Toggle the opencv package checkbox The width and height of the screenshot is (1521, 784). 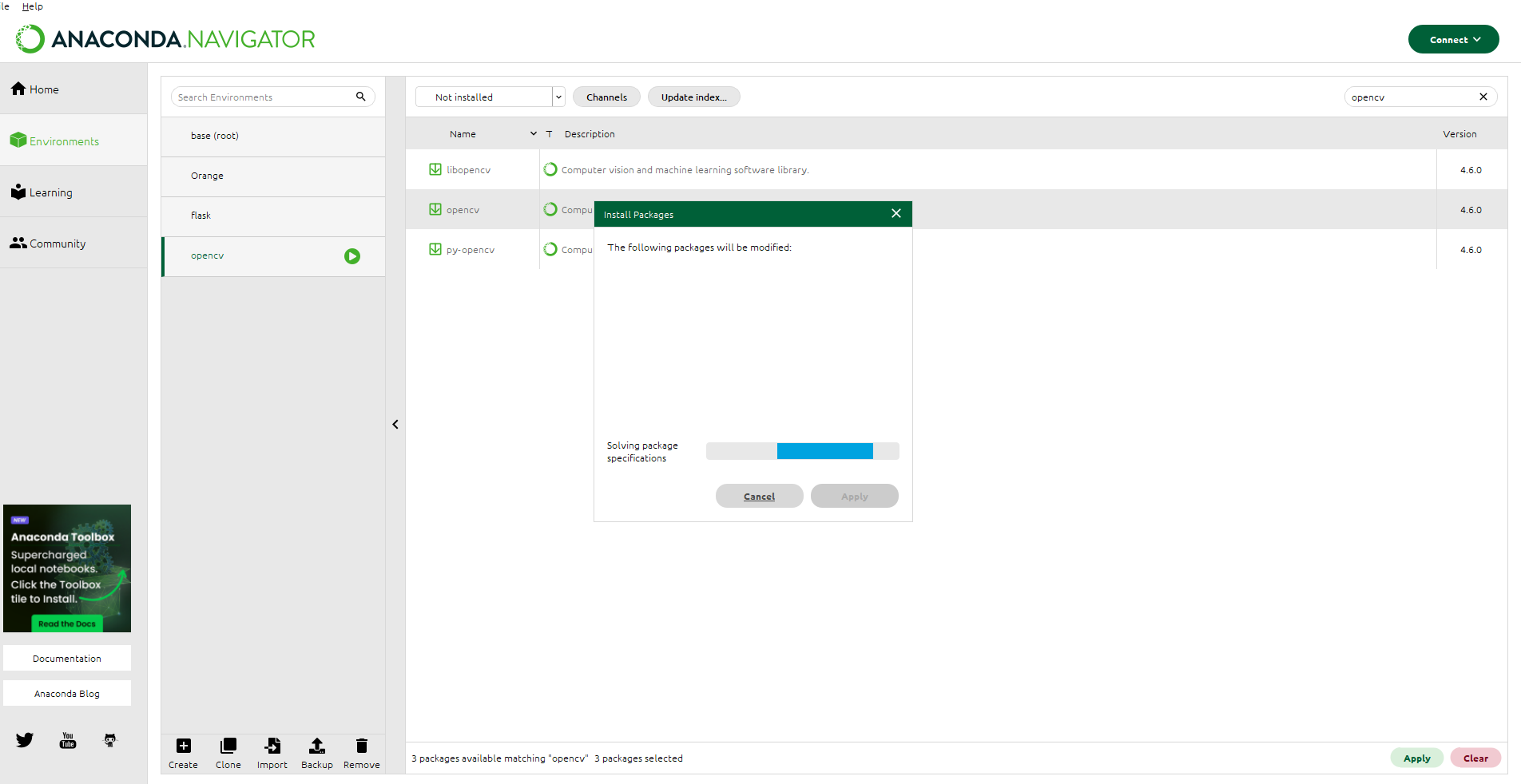435,209
